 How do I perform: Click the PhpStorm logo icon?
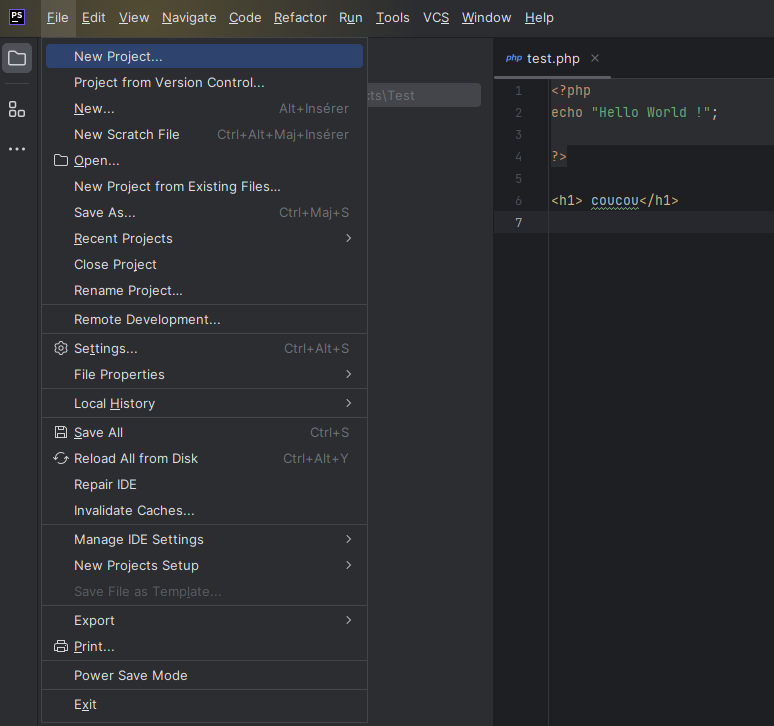pyautogui.click(x=17, y=17)
